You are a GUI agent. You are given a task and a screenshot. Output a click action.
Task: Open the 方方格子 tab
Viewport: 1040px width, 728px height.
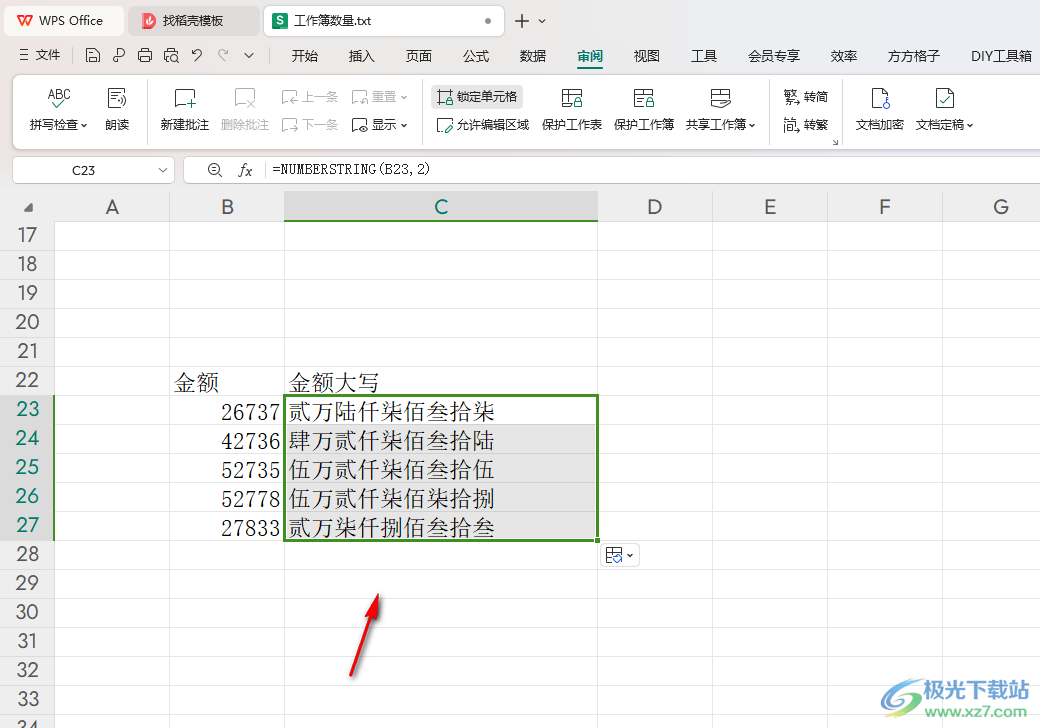pos(913,56)
